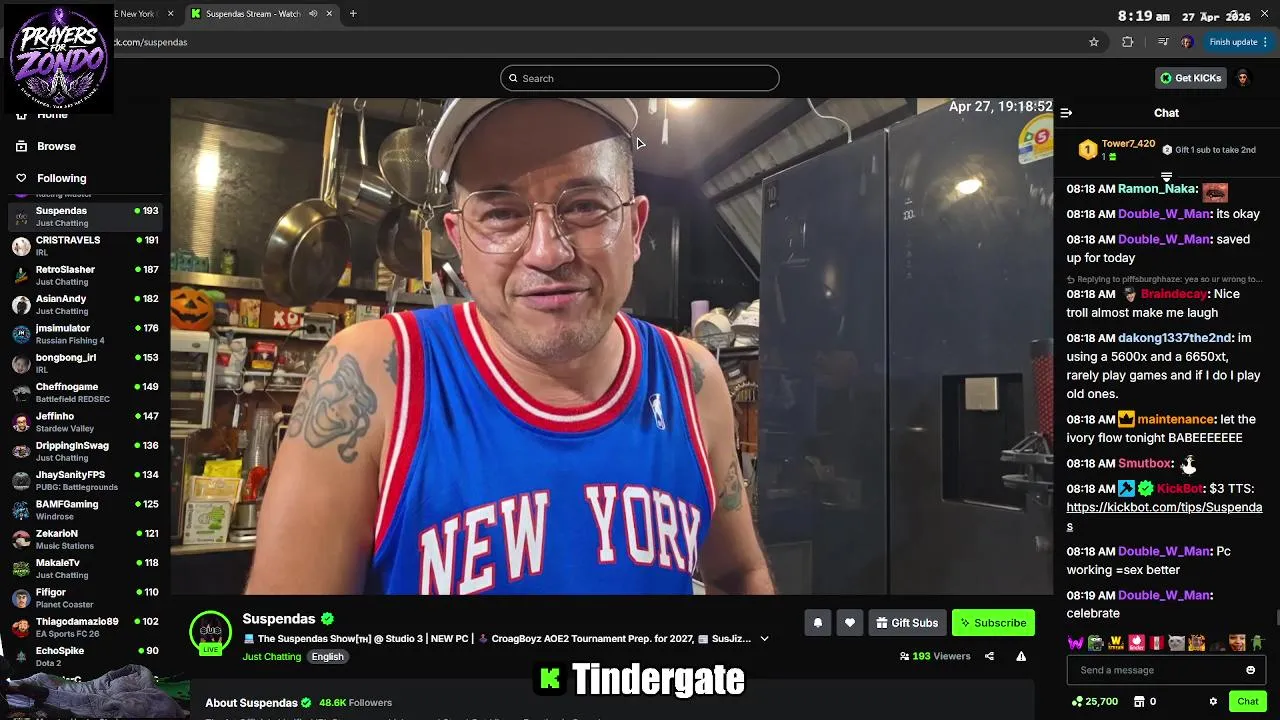Screen dimensions: 1280x720
Task: Click username Braindecay in chat
Action: (x=1174, y=294)
